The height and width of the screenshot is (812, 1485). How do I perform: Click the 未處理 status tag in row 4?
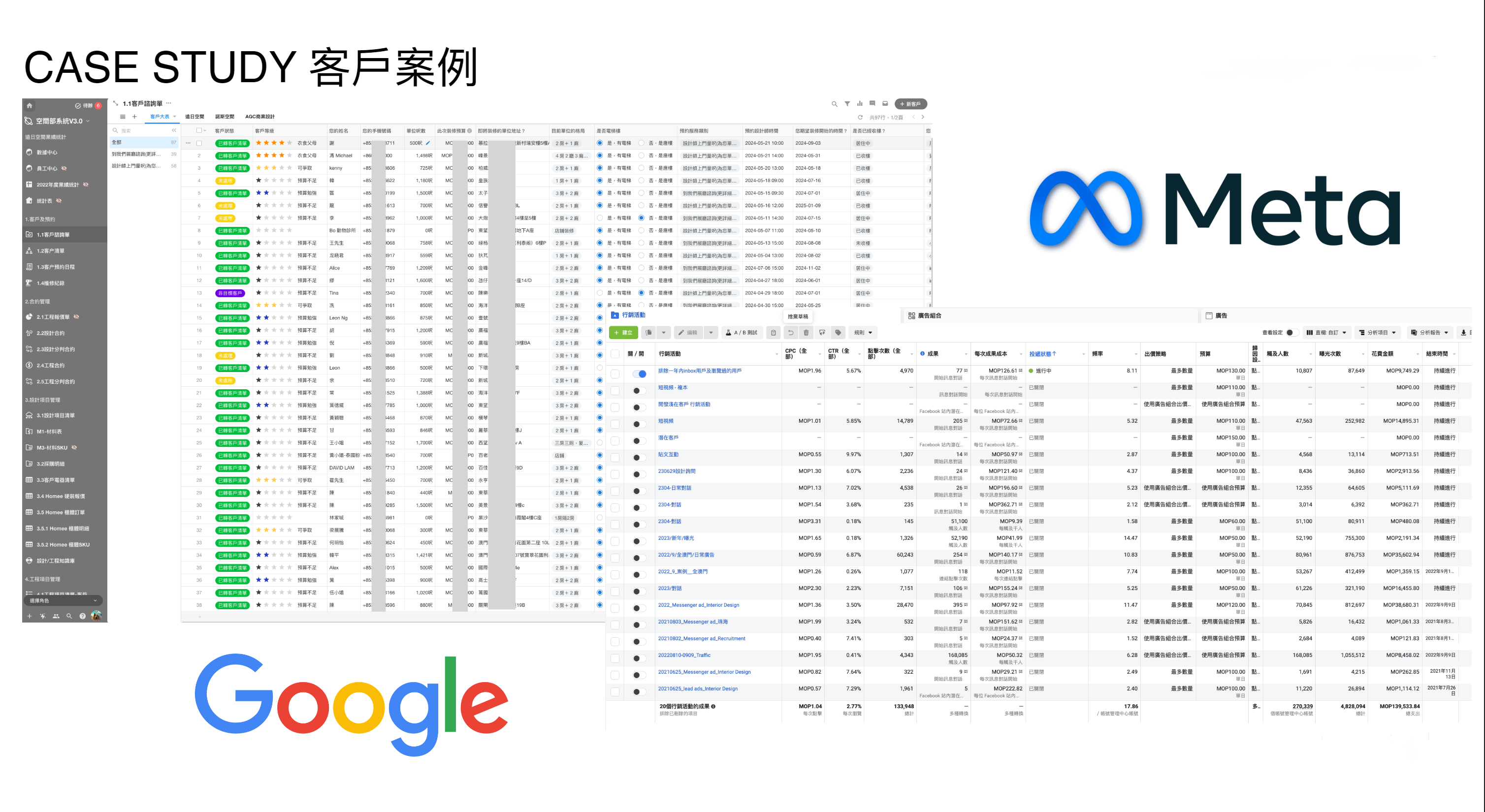coord(226,181)
